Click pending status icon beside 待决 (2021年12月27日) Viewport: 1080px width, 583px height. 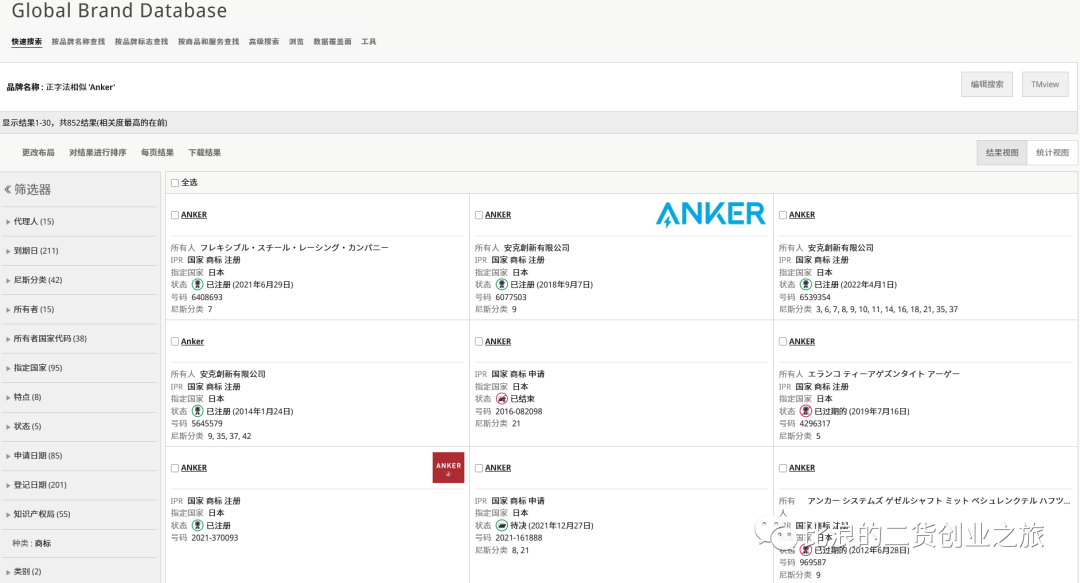pyautogui.click(x=501, y=526)
